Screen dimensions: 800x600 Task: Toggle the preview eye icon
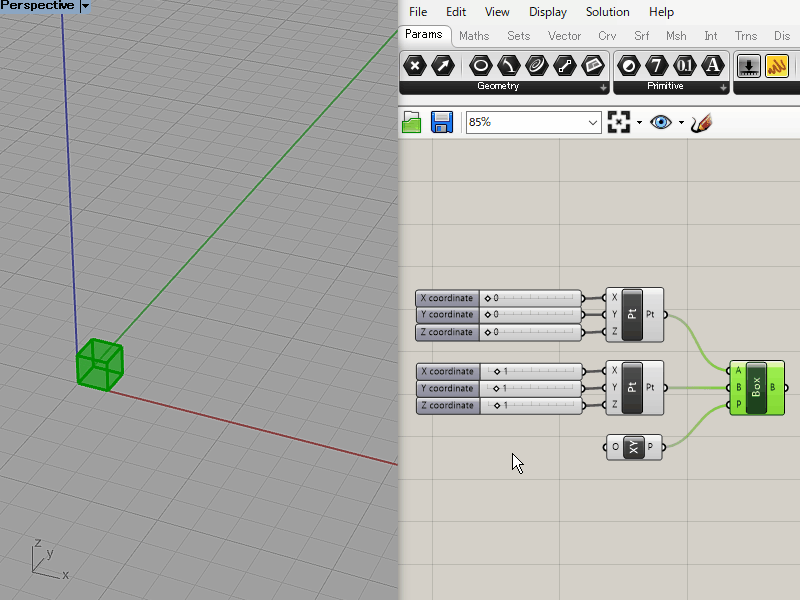tap(660, 122)
